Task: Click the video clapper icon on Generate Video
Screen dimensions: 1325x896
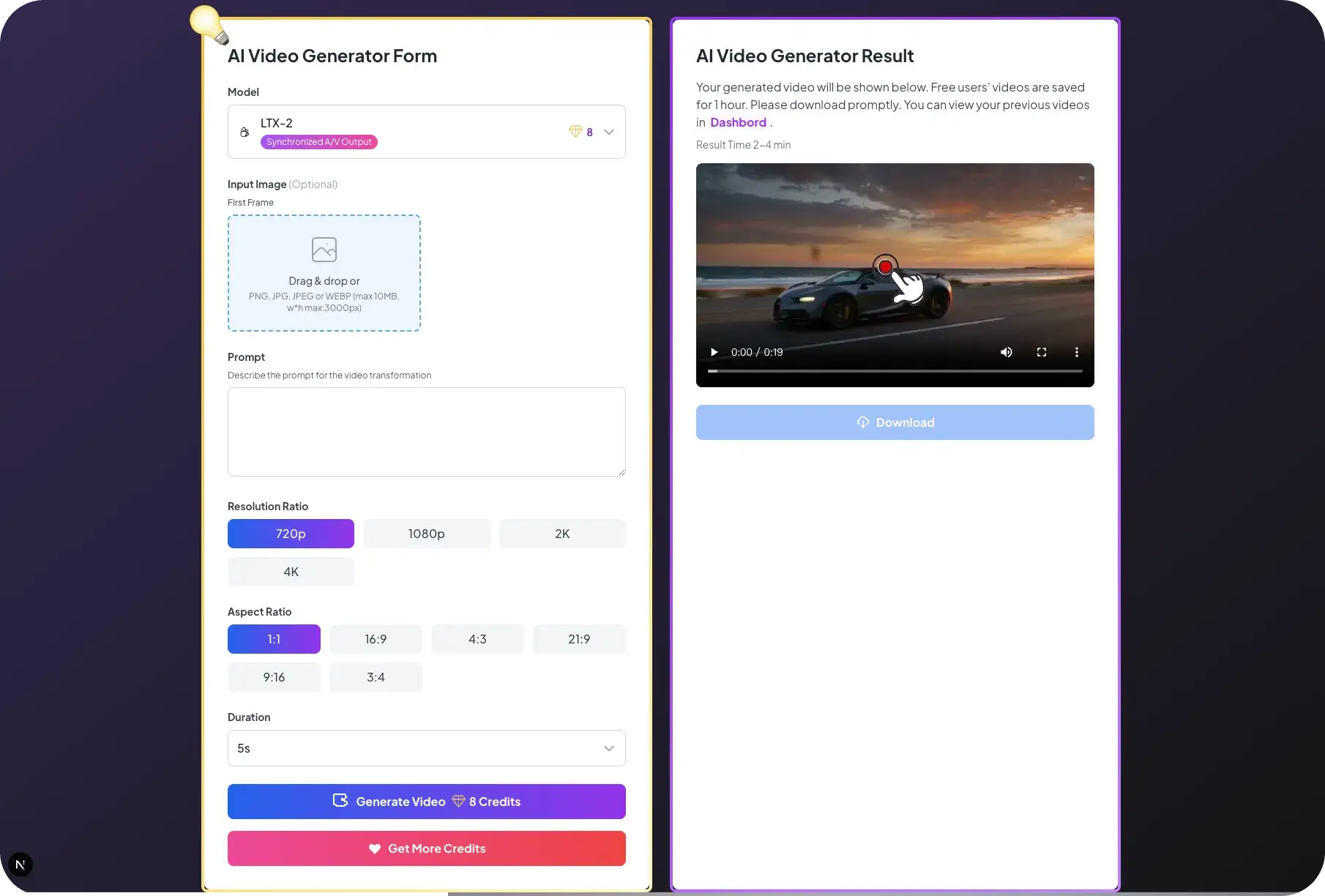Action: pyautogui.click(x=340, y=801)
